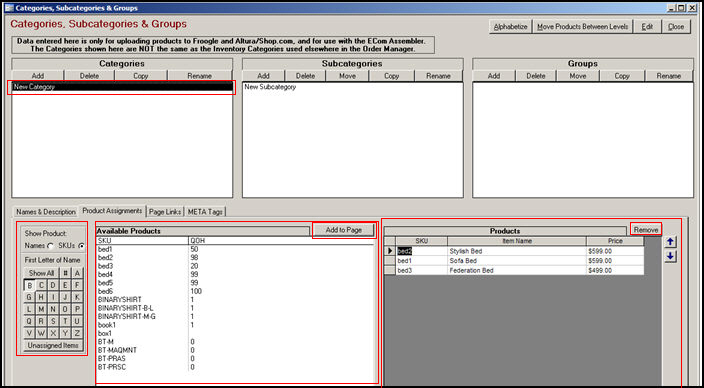Click the Price column header
Screen dimensions: 704x388
[x=615, y=241]
